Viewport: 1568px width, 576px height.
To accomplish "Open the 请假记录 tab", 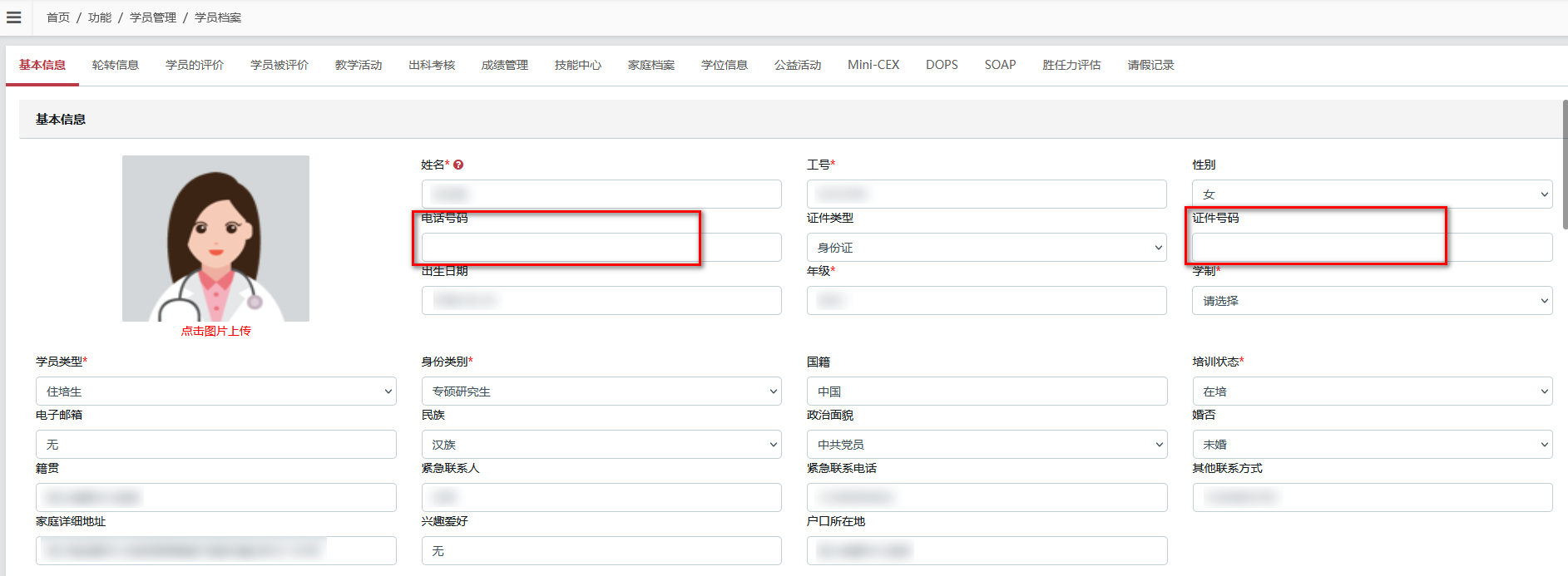I will [x=1150, y=65].
